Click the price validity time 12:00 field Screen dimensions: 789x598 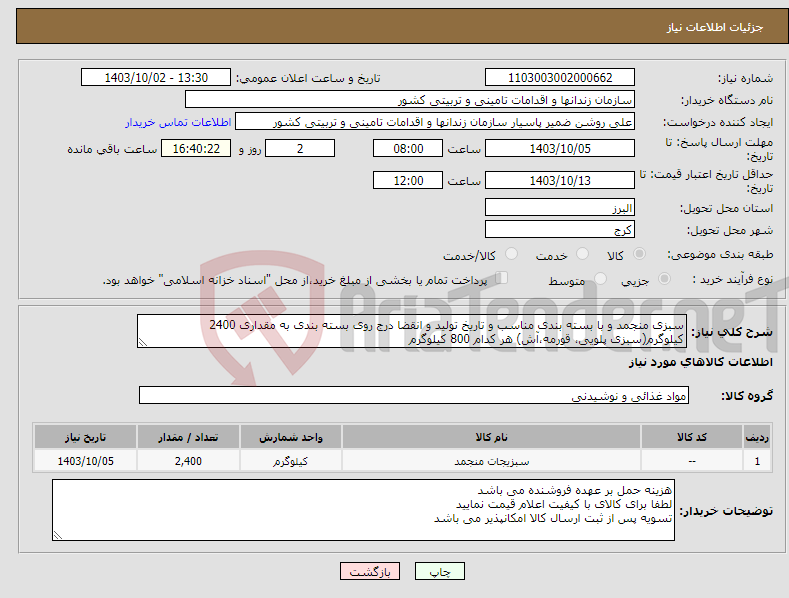[x=408, y=180]
